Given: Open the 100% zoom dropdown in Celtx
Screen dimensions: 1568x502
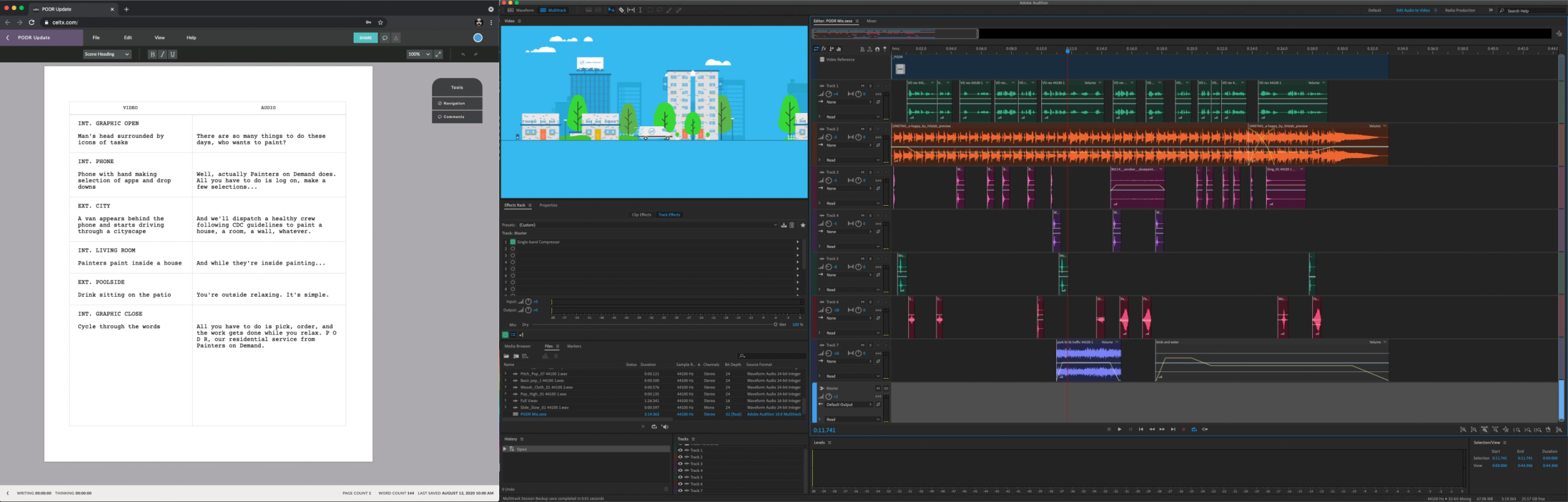Looking at the screenshot, I should pos(419,54).
